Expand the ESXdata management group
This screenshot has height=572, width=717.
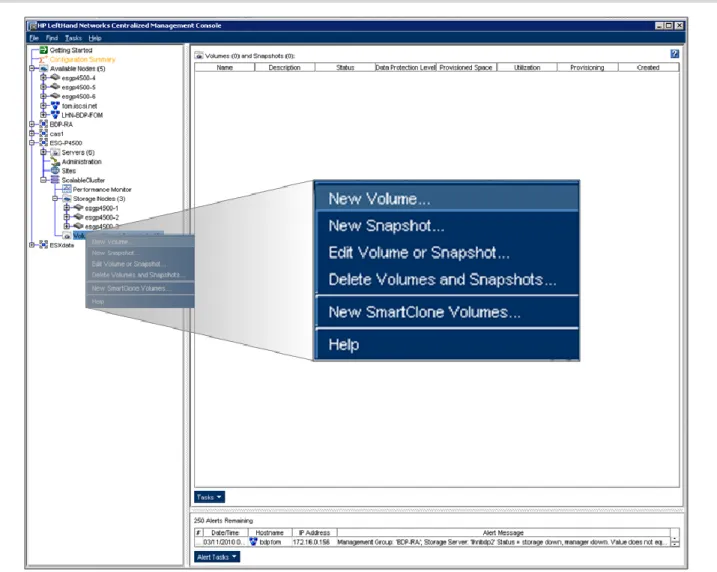pyautogui.click(x=32, y=245)
